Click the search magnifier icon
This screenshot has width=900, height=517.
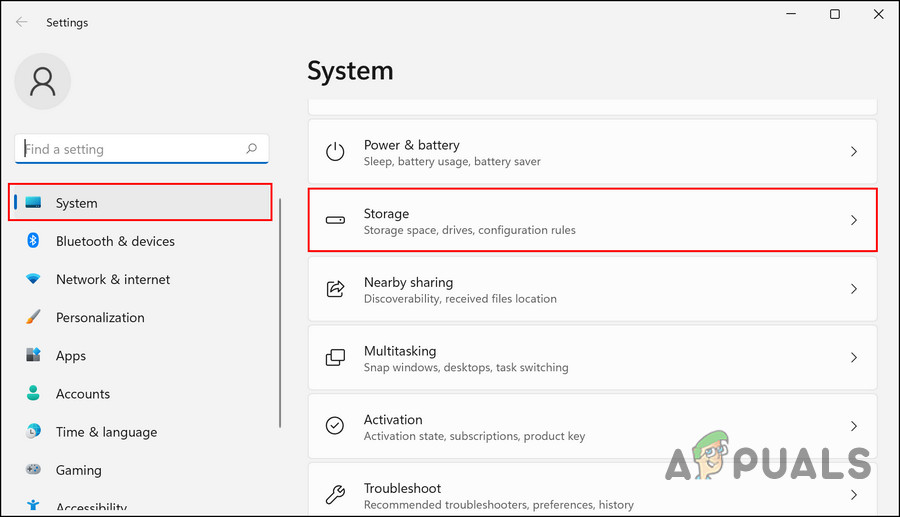[x=251, y=149]
